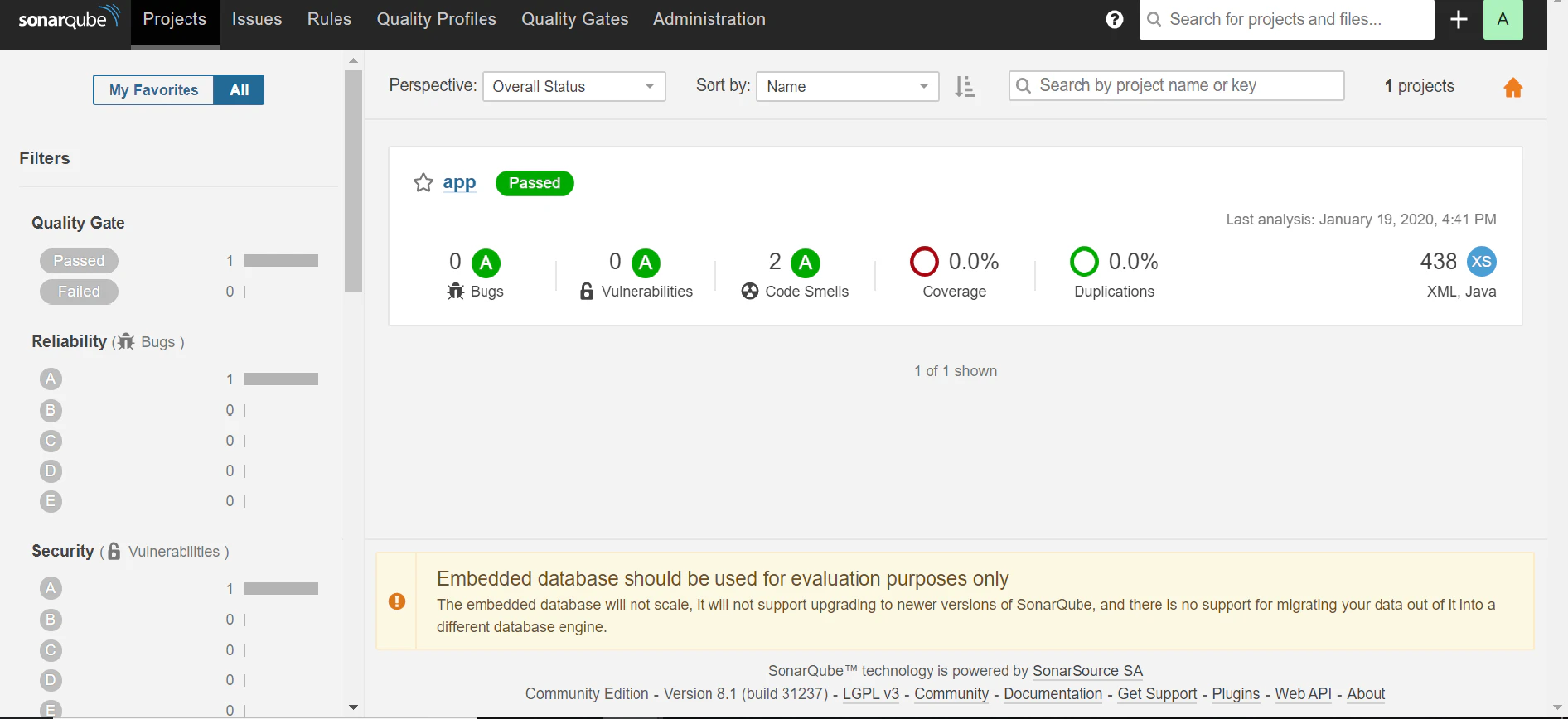Open the LGPL v3 link
This screenshot has height=719, width=1568.
[871, 694]
